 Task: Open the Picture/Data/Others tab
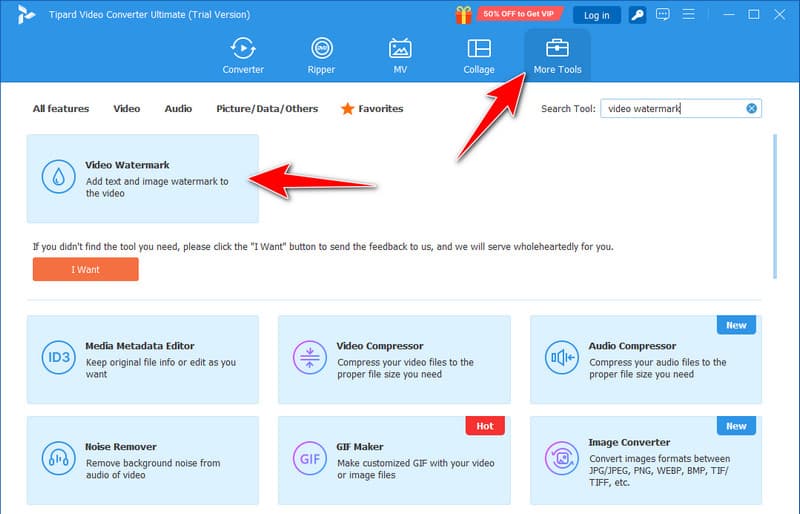[267, 109]
